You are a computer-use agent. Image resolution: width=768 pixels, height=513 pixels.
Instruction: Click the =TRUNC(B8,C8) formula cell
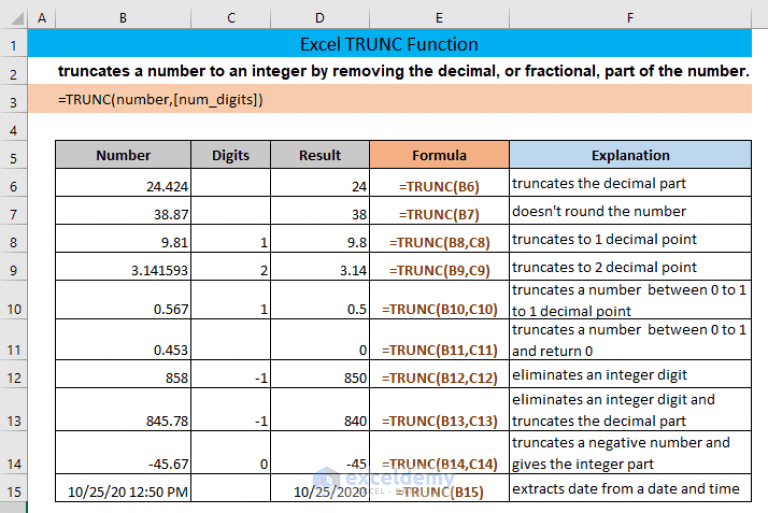tap(439, 239)
